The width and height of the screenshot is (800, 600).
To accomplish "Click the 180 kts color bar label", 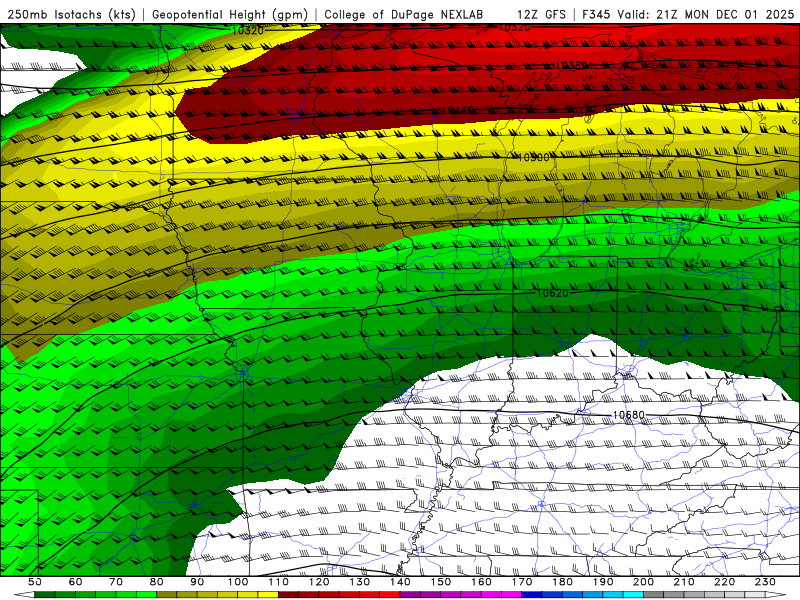I will pyautogui.click(x=562, y=582).
